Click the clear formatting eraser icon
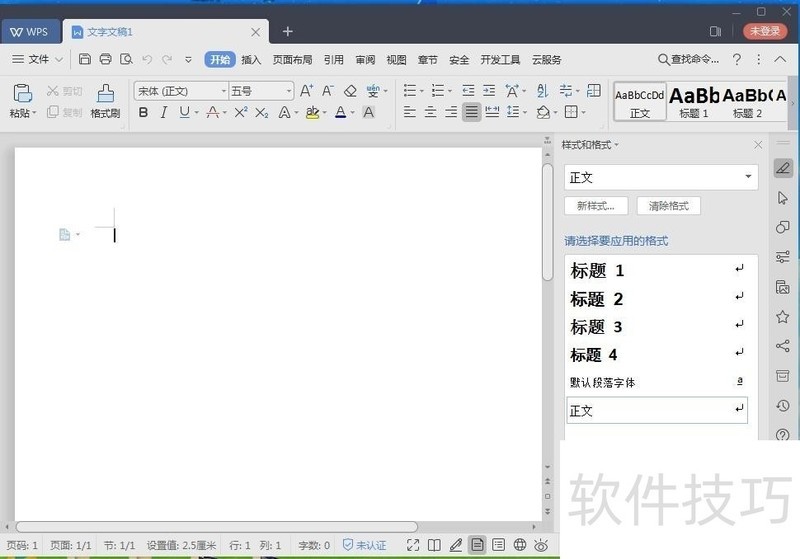The height and width of the screenshot is (559, 800). (350, 91)
